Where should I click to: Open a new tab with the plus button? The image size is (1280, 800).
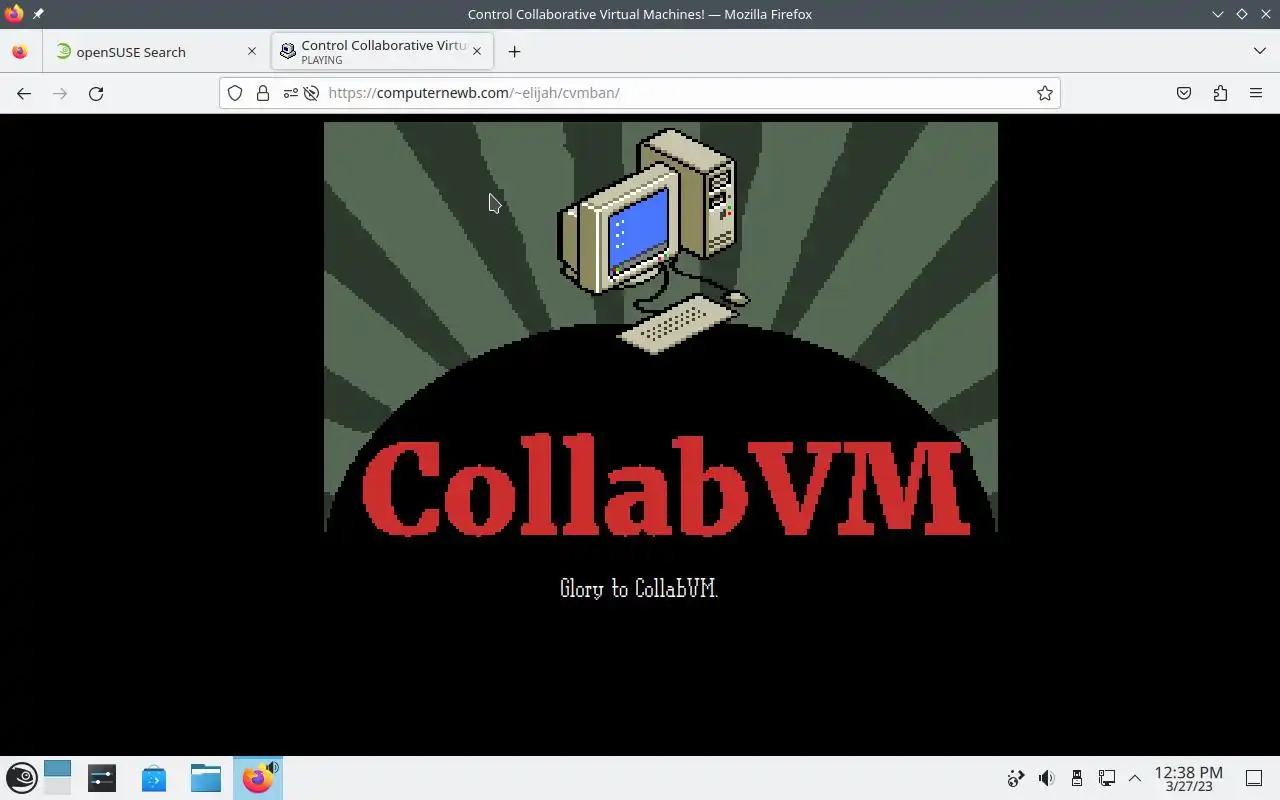pos(514,51)
